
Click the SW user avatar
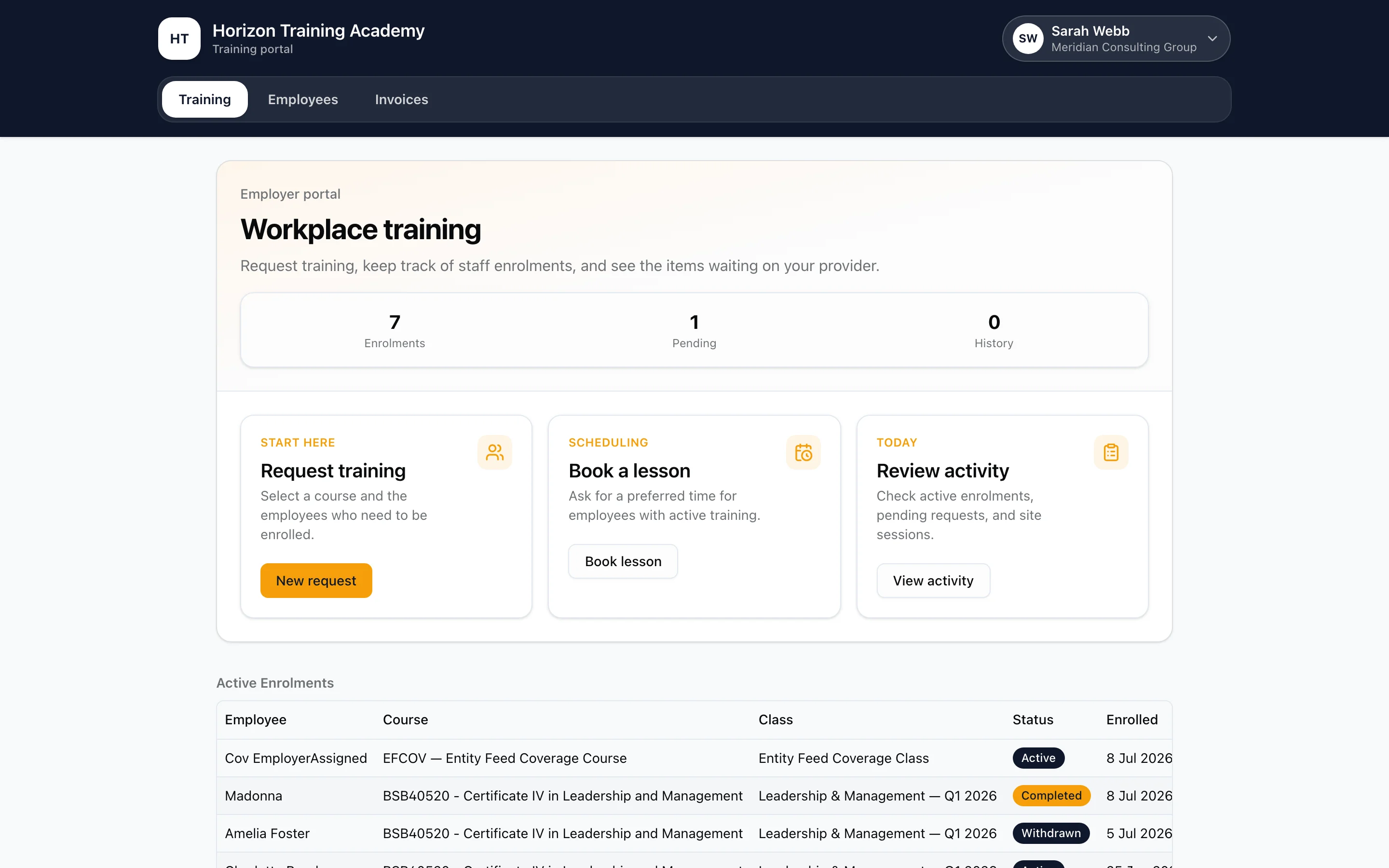pos(1027,39)
